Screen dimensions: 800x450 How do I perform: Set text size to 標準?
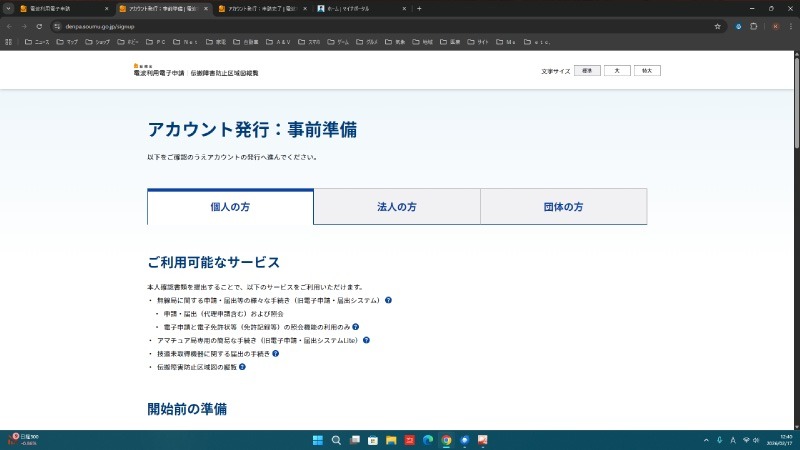(586, 71)
